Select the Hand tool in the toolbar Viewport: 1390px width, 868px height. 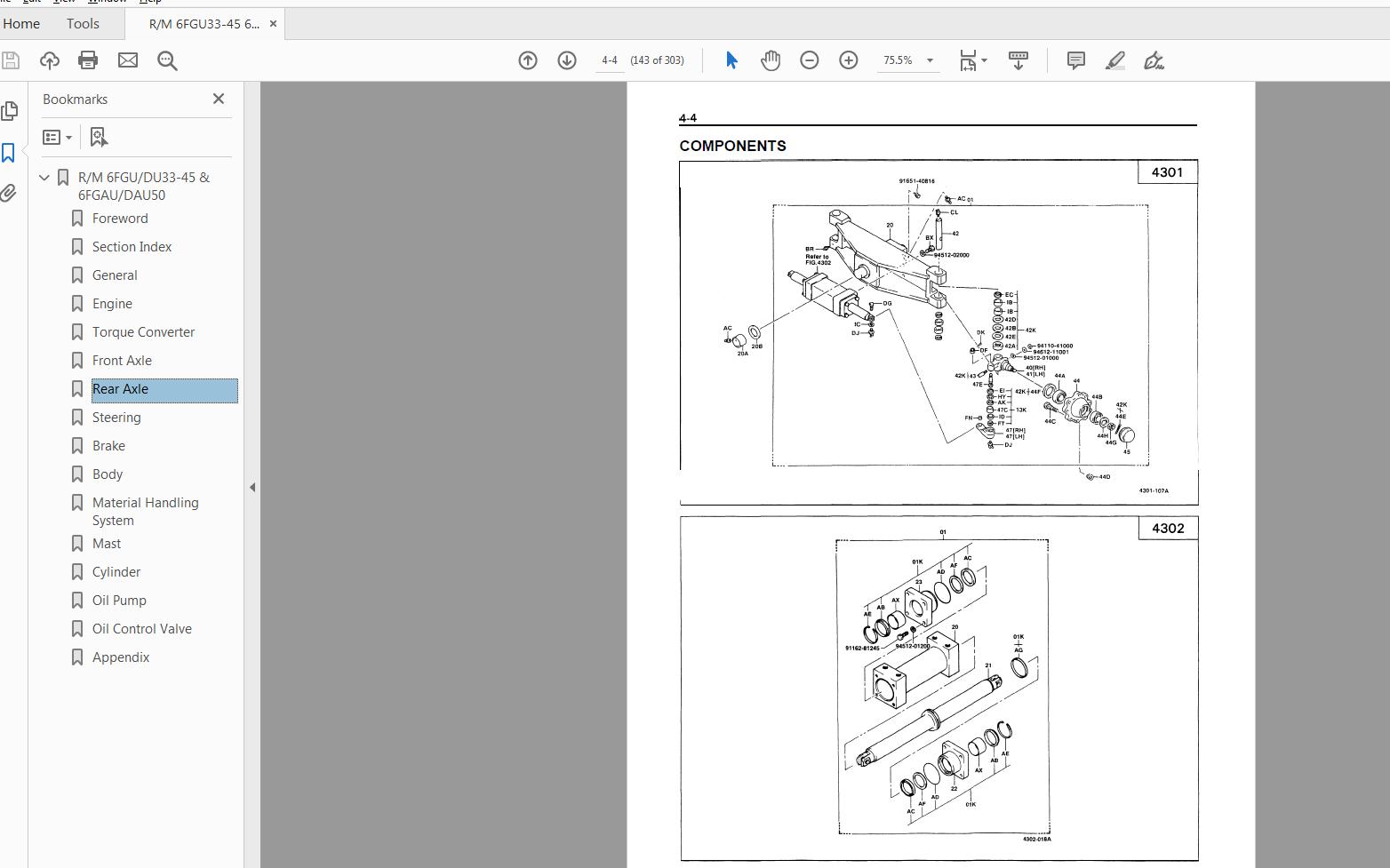[x=771, y=60]
